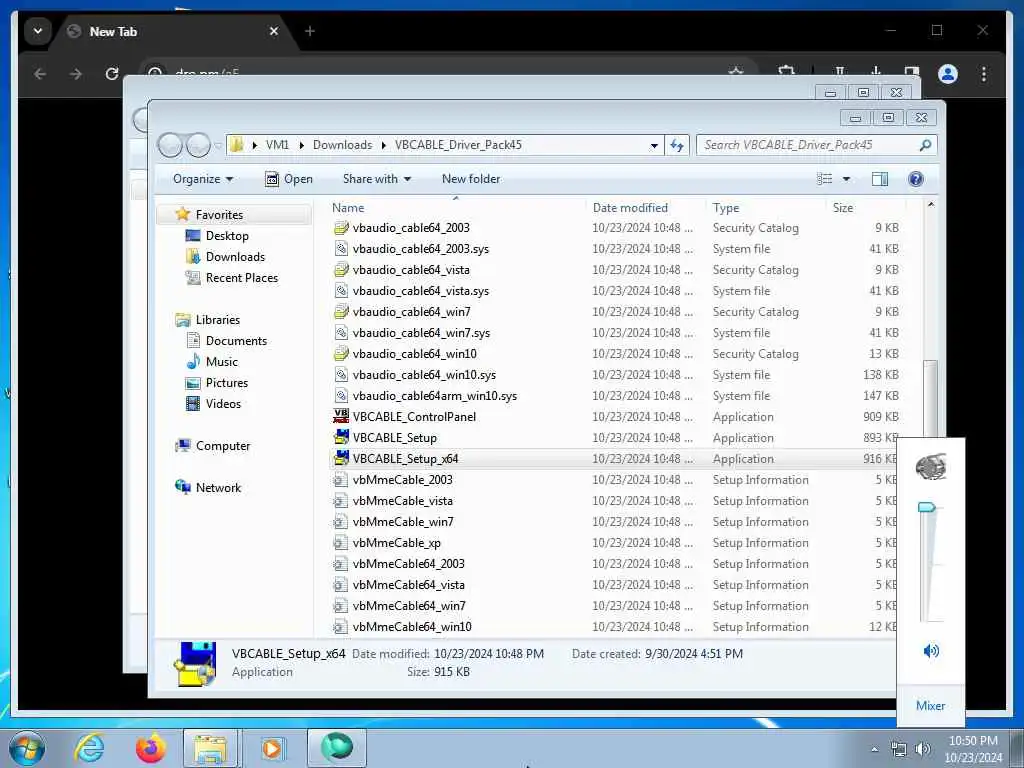Open the Chrome tab search dropdown
This screenshot has width=1024, height=768.
click(38, 31)
